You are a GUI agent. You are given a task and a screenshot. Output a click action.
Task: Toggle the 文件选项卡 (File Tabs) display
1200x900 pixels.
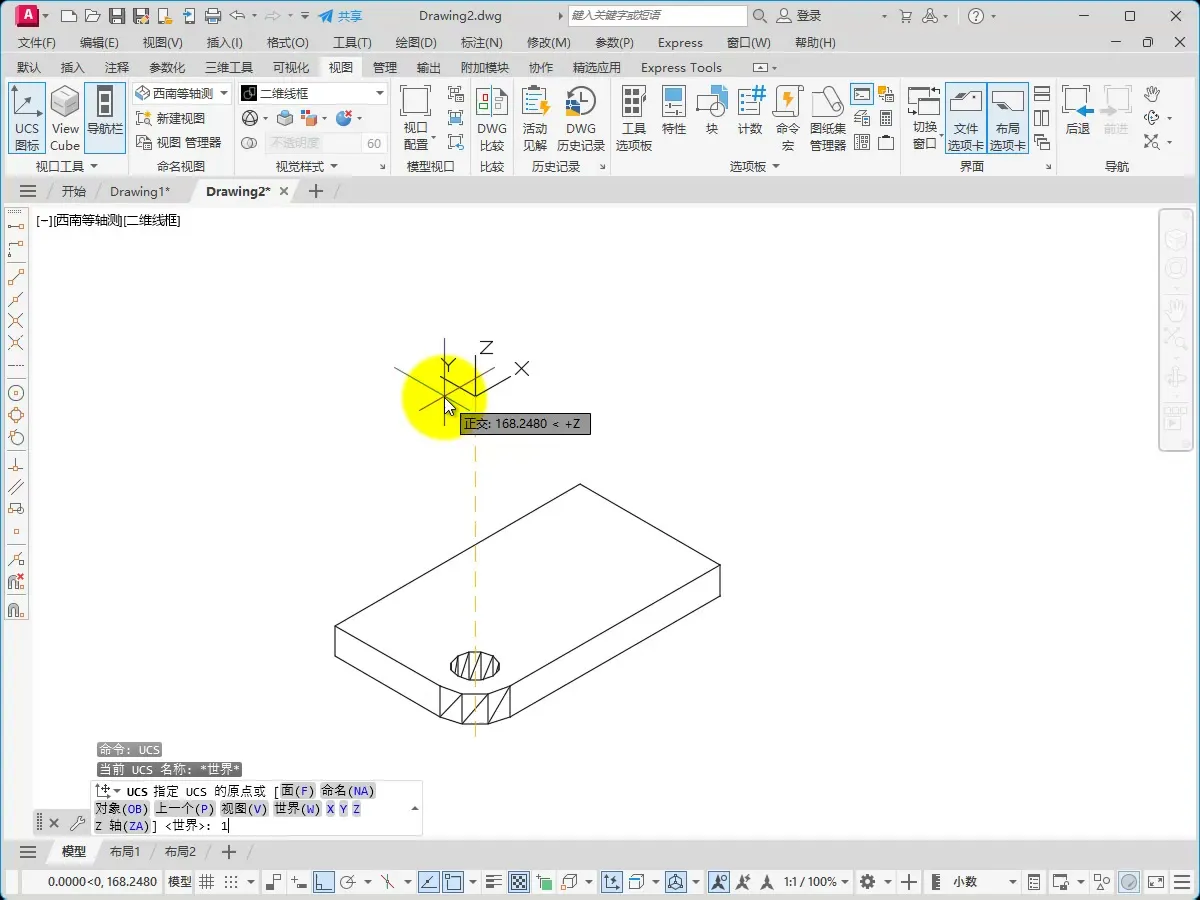pyautogui.click(x=965, y=117)
